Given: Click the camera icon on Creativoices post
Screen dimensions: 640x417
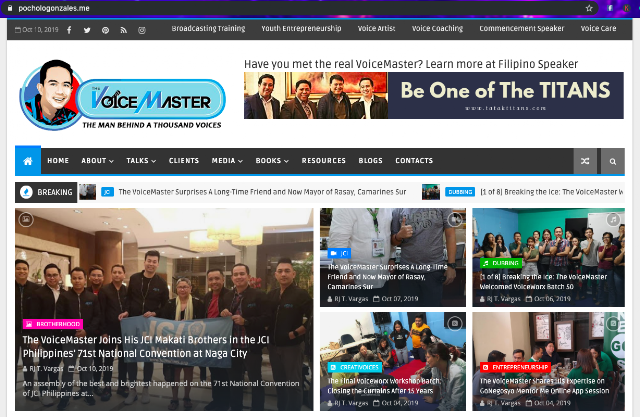Looking at the screenshot, I should 454,324.
